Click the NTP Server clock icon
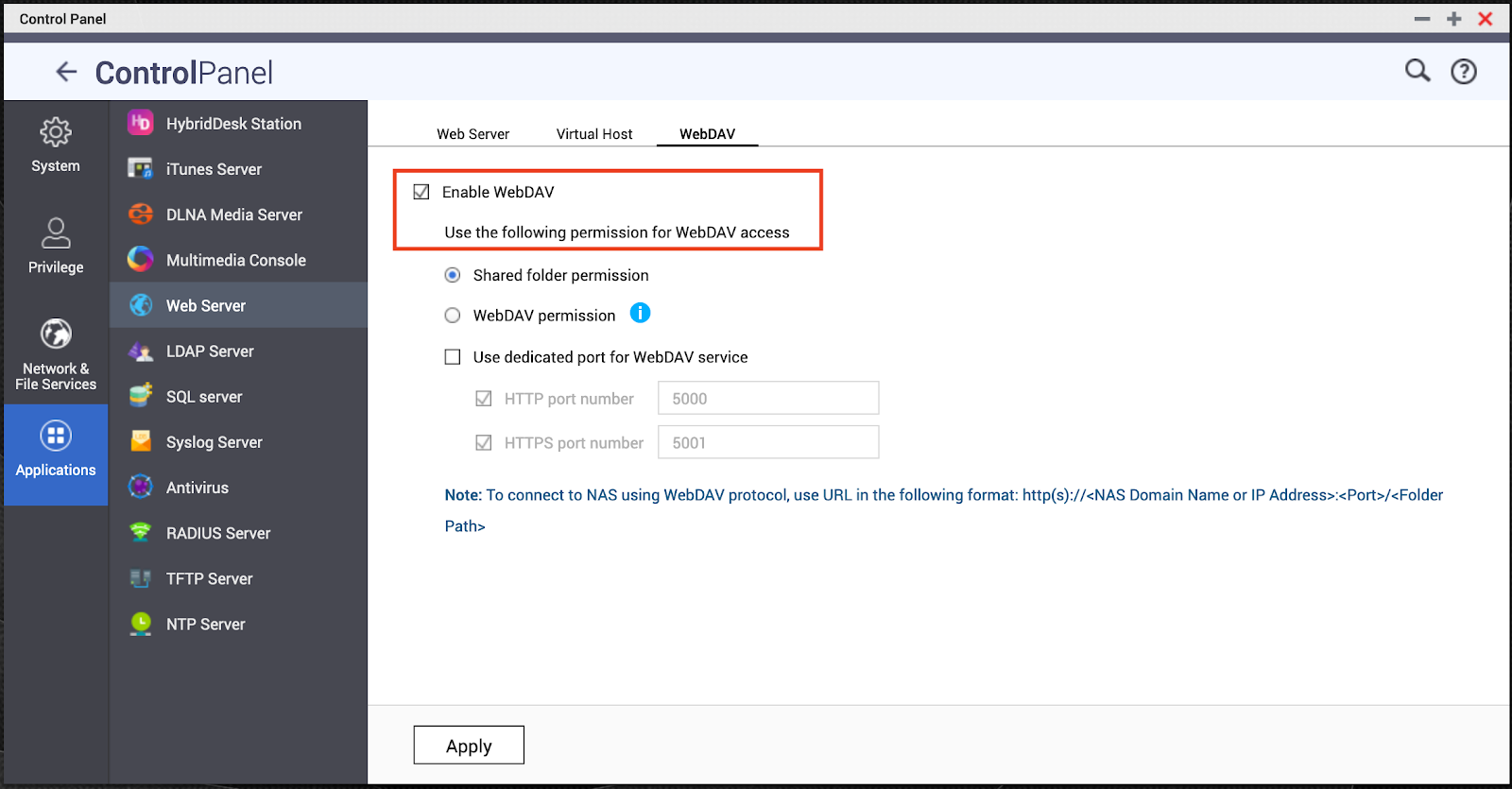The width and height of the screenshot is (1512, 789). point(141,624)
